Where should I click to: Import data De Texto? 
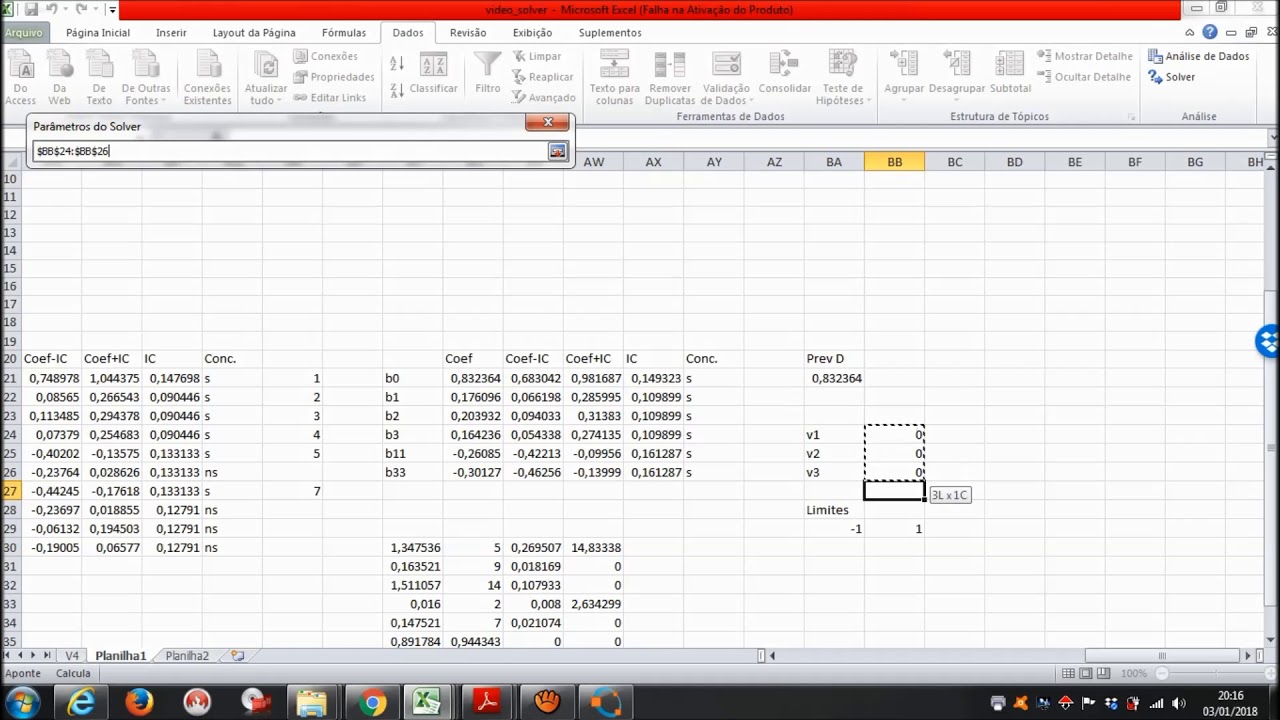[x=99, y=78]
